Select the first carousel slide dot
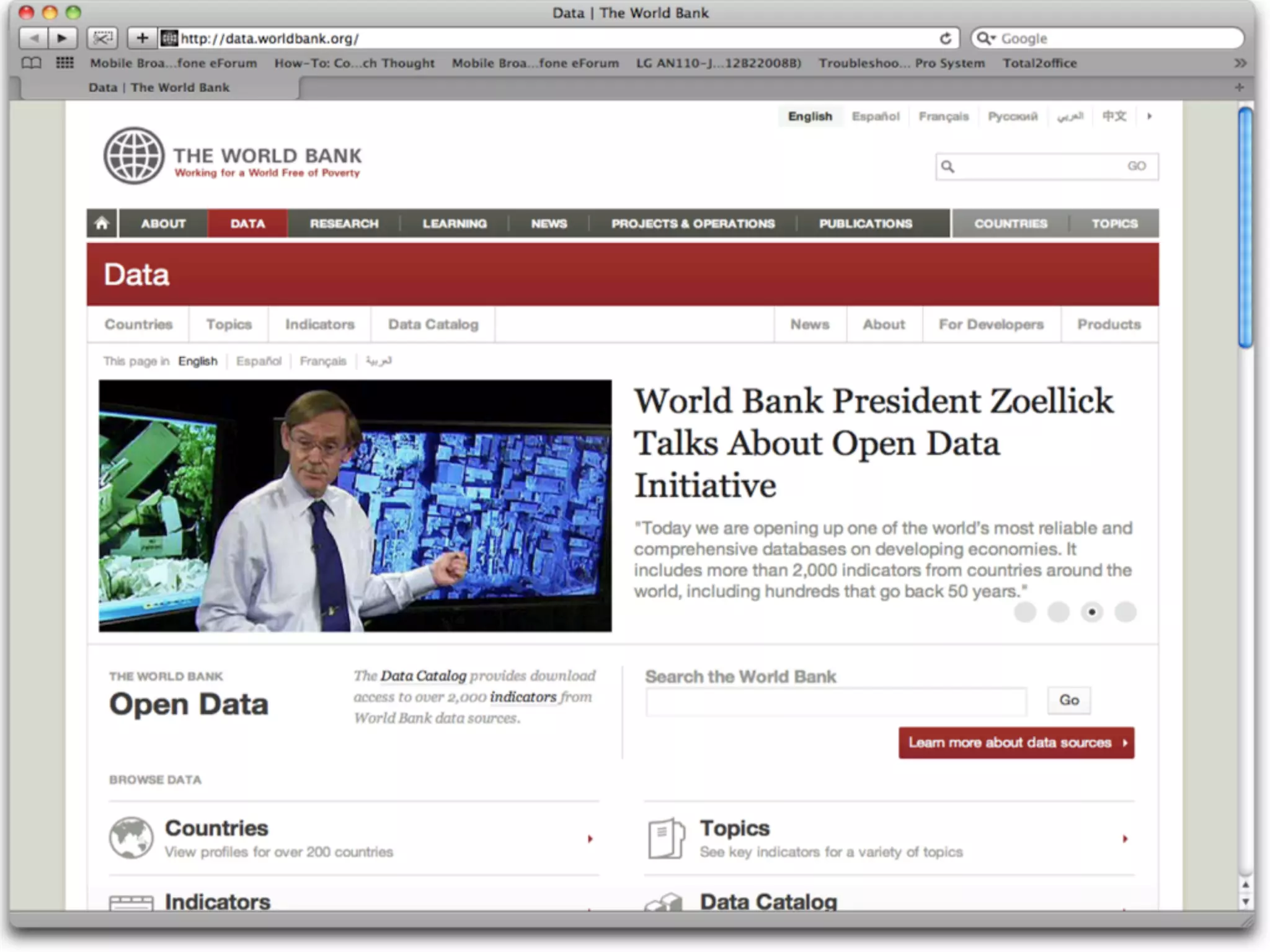Viewport: 1270px width, 952px height. 1025,612
